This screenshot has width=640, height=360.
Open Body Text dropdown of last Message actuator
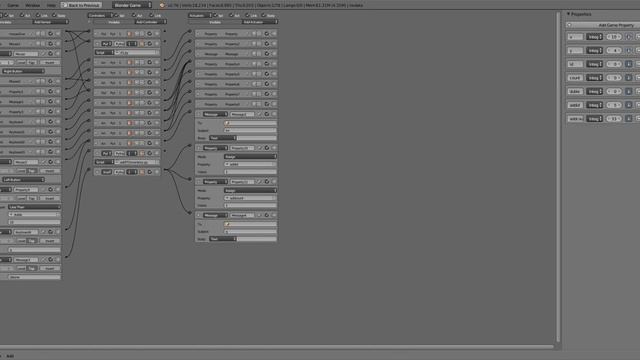(223, 239)
